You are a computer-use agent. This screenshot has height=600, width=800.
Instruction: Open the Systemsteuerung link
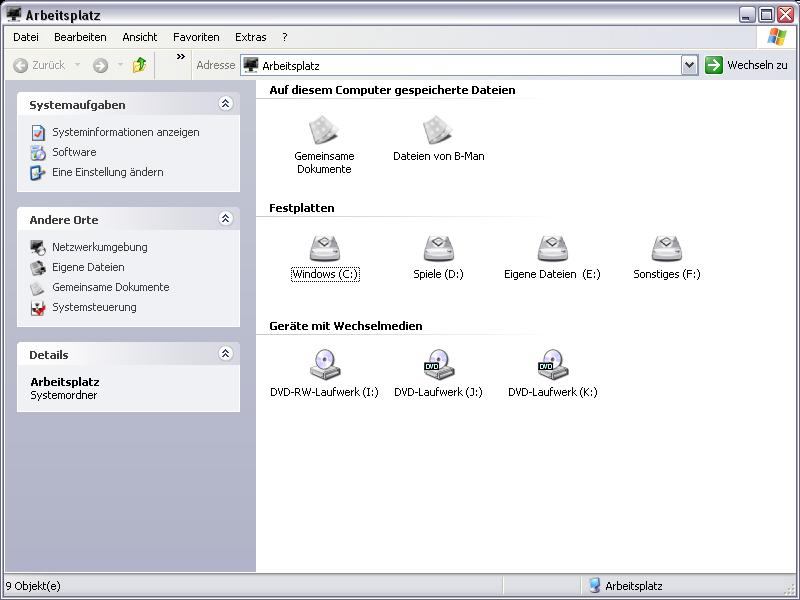94,307
